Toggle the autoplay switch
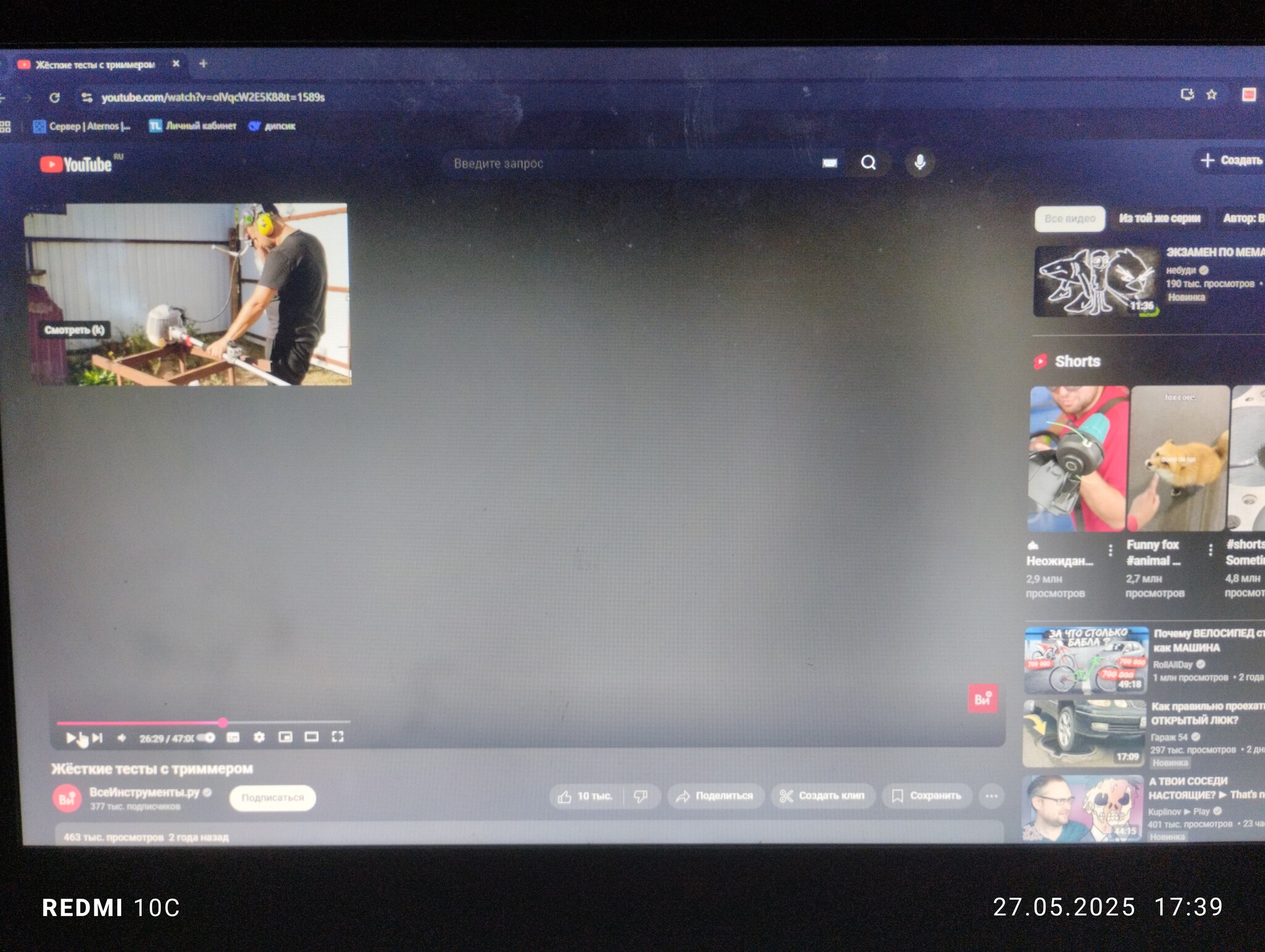This screenshot has height=952, width=1265. [x=206, y=738]
